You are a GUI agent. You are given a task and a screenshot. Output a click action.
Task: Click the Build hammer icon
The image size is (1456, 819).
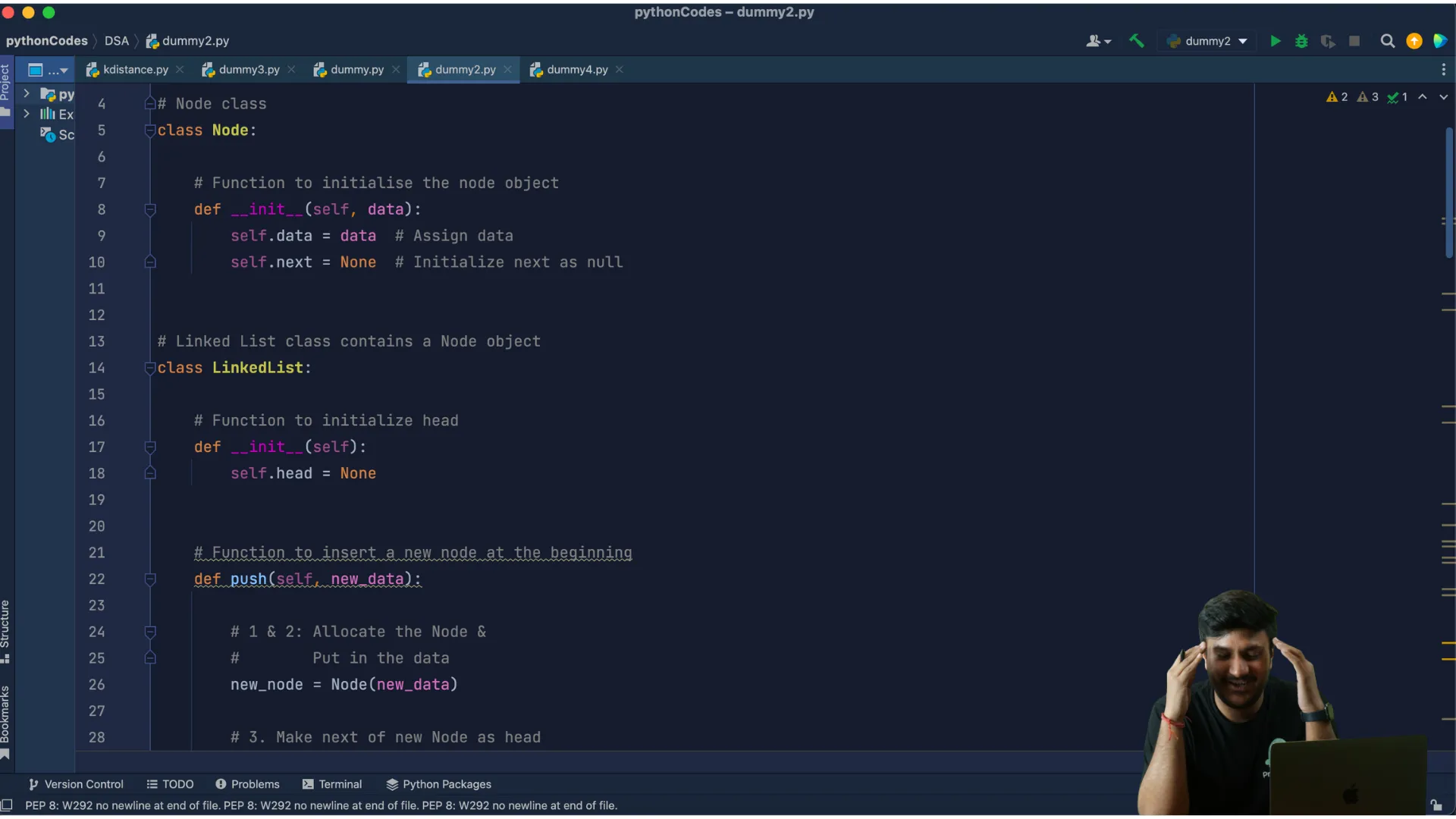point(1136,41)
